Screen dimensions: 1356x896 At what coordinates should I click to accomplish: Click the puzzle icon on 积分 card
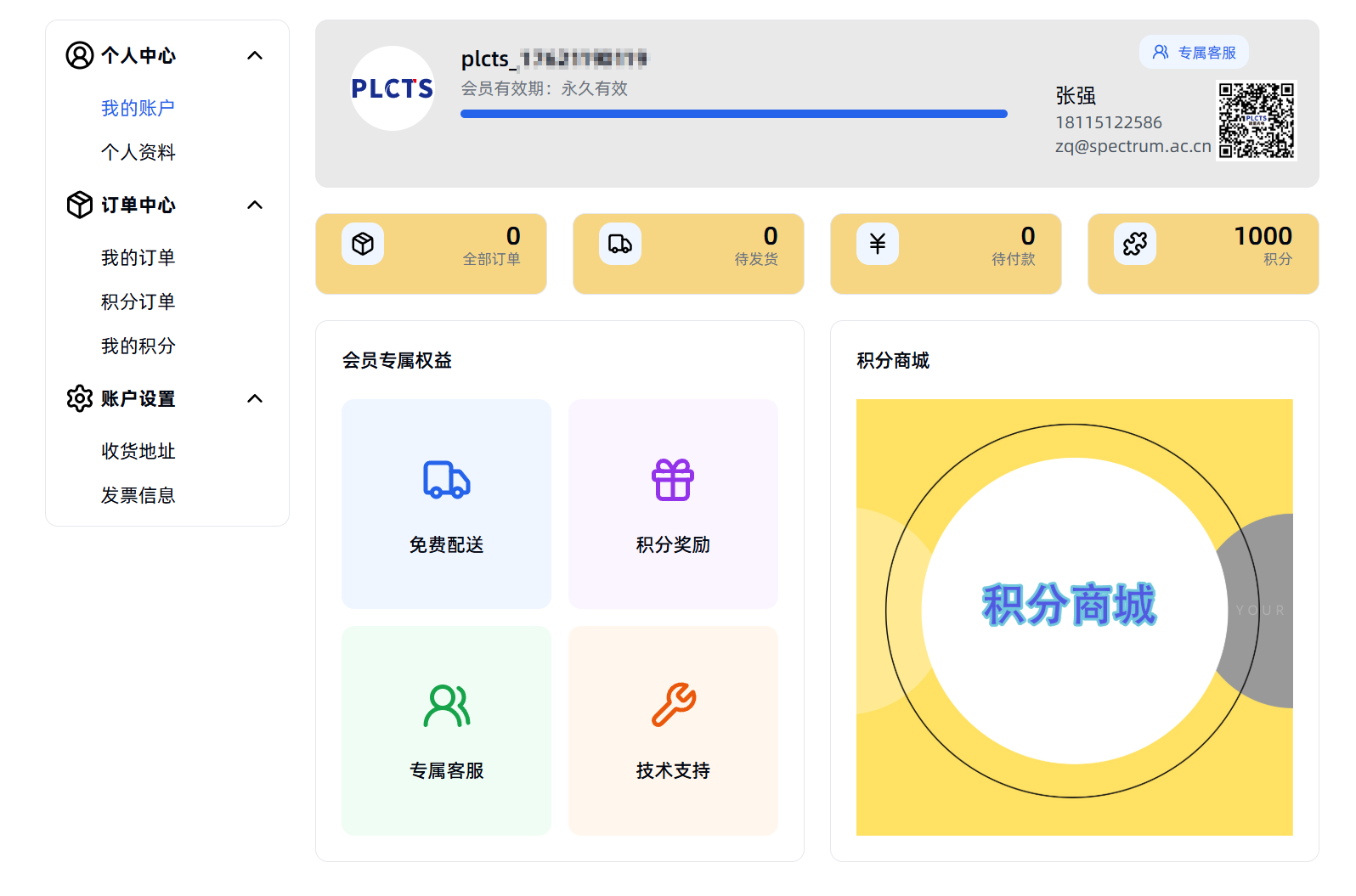click(1135, 244)
